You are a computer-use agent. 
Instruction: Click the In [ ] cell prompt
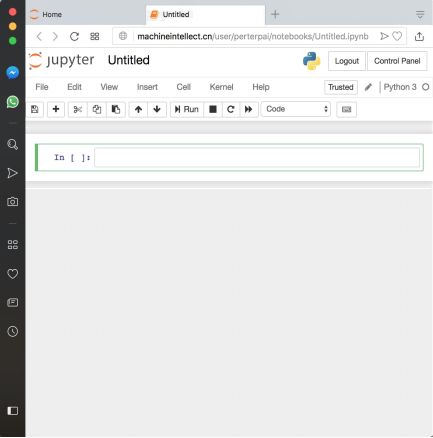72,157
